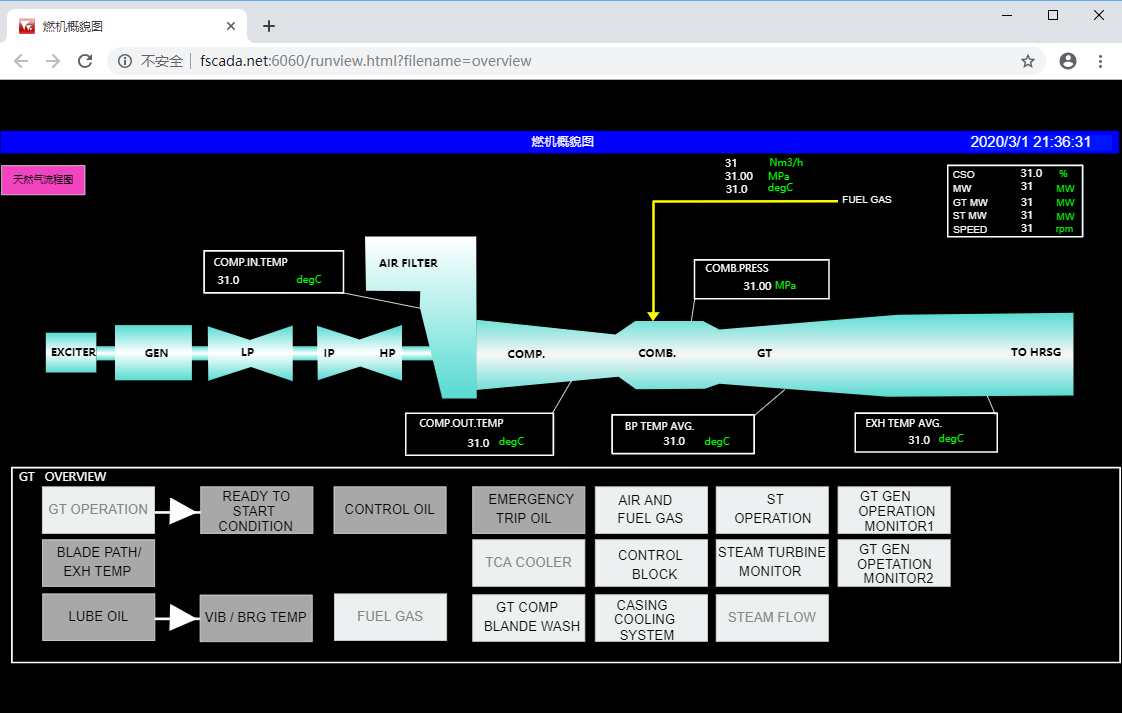Click the fuel gas Nm3/h flow reading

click(731, 163)
